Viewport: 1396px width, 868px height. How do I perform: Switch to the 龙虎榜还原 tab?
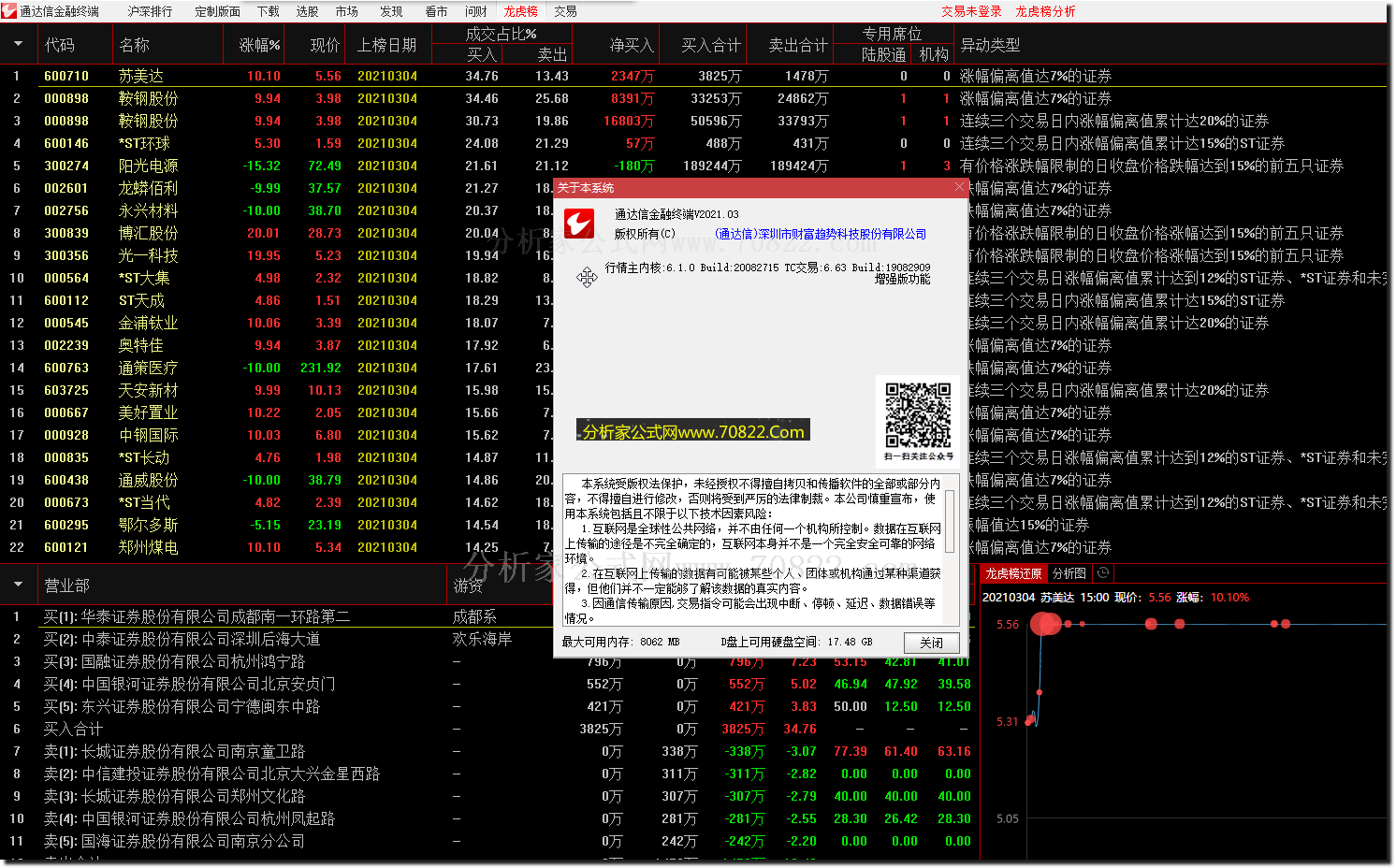click(x=1013, y=573)
